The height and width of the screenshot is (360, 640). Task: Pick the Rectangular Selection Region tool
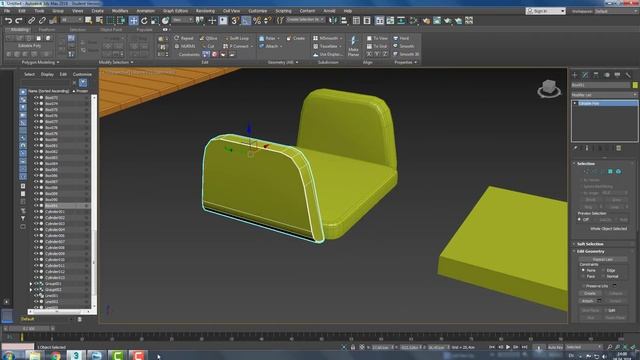click(110, 20)
